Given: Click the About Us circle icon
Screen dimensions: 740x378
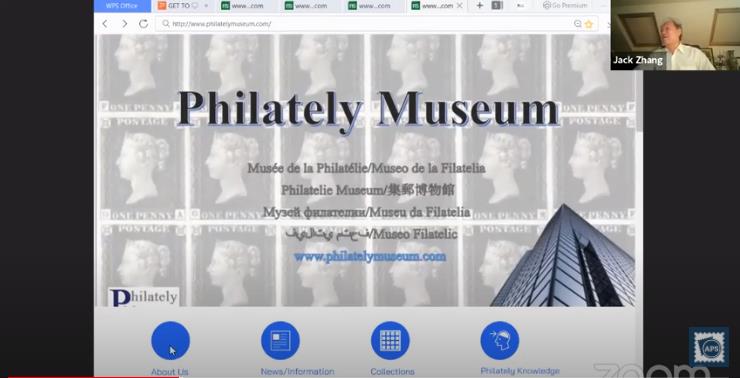Looking at the screenshot, I should [170, 340].
